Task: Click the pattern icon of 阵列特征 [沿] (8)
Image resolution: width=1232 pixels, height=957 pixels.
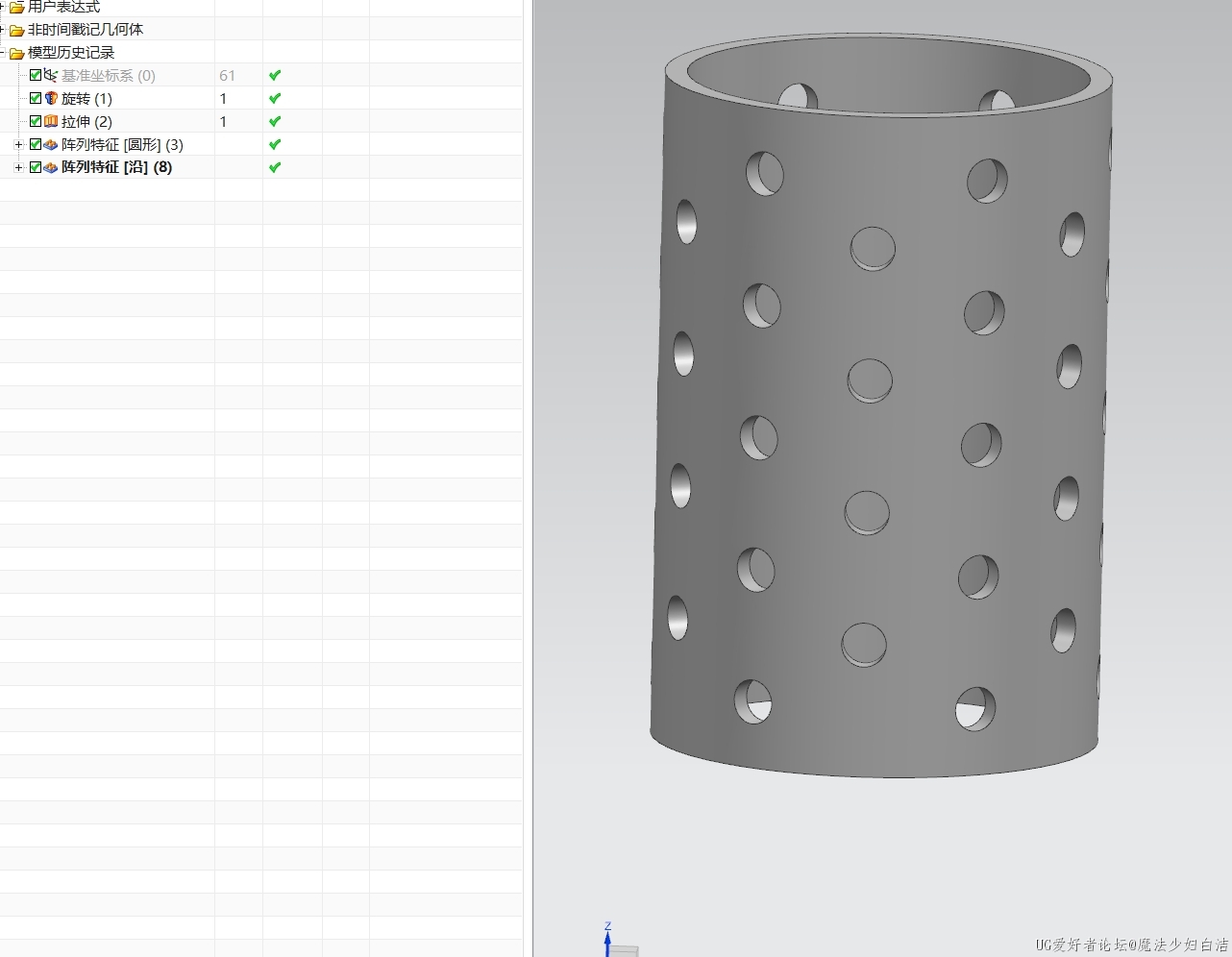Action: tap(51, 167)
